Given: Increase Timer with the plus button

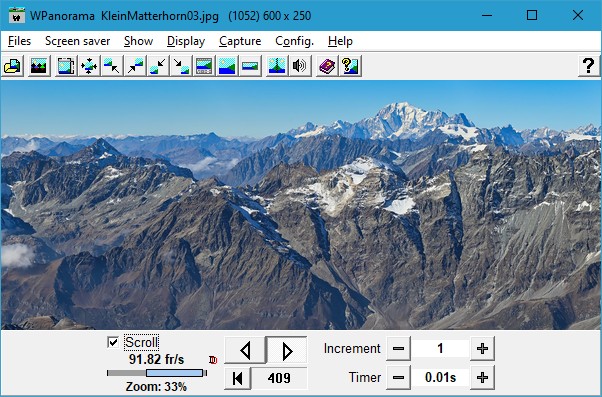Looking at the screenshot, I should [x=482, y=377].
